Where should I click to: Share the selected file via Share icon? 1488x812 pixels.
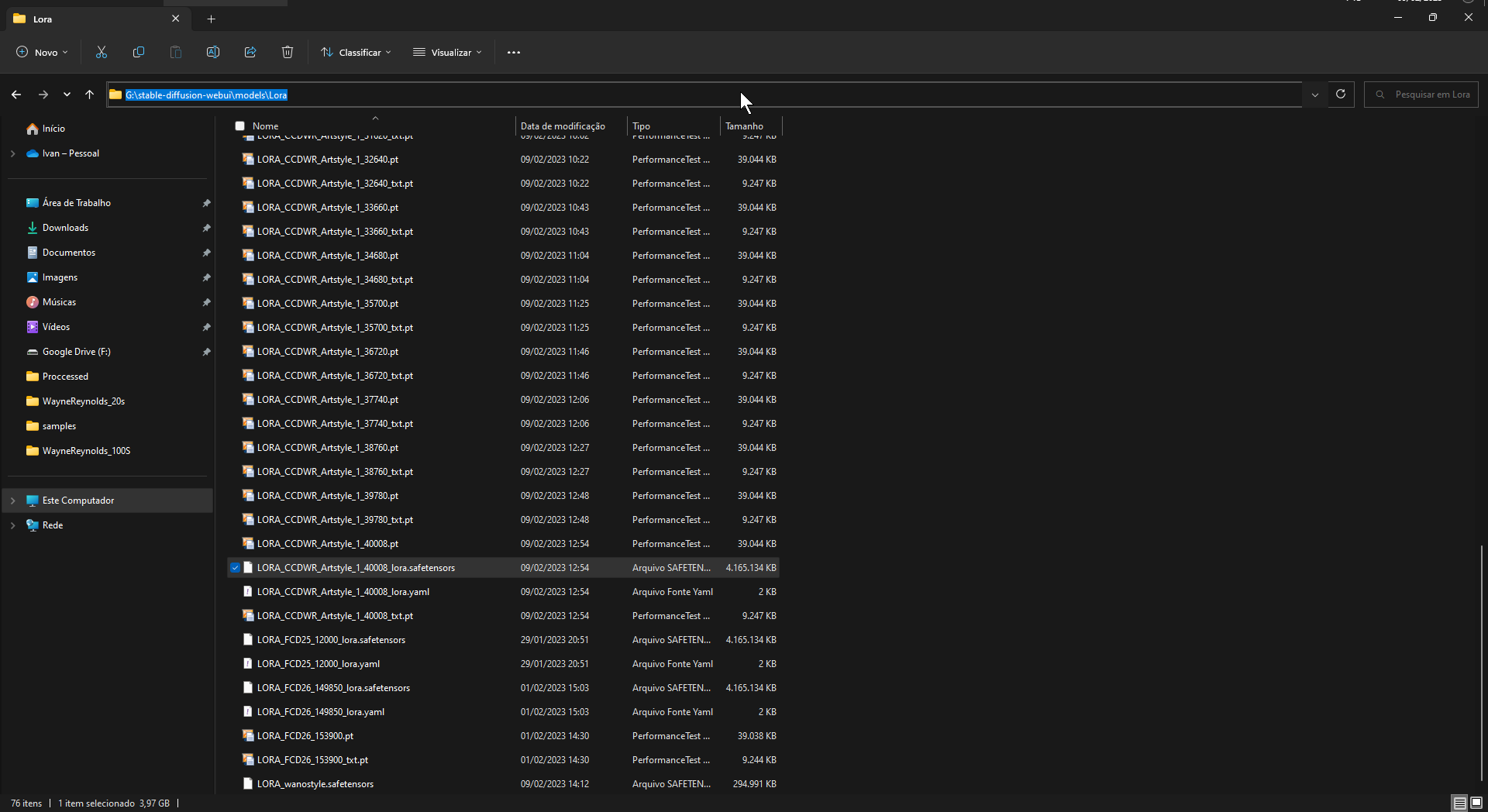[x=250, y=52]
